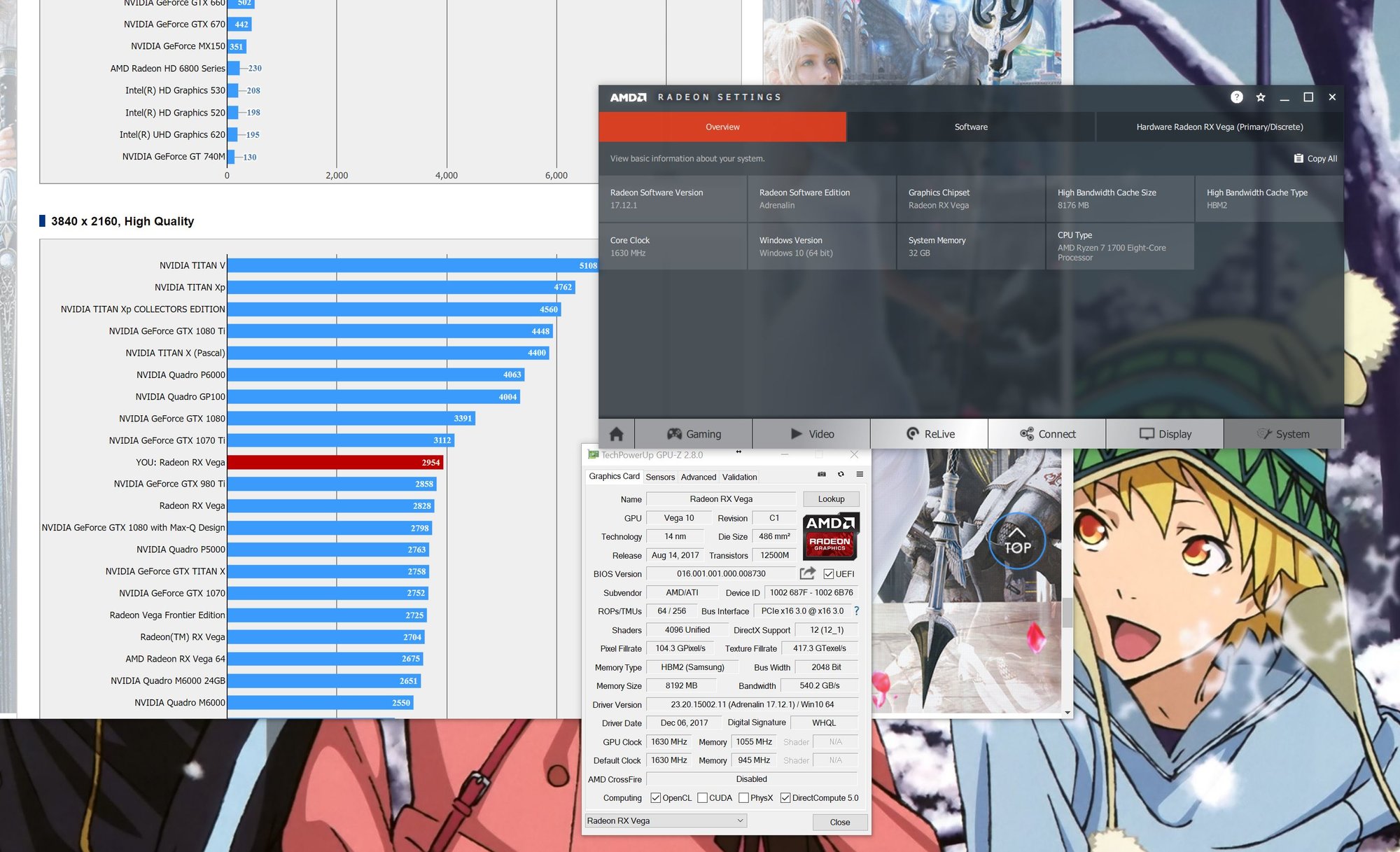Open the Hardware Radeon RX Vega tab
This screenshot has width=1400, height=852.
1219,127
